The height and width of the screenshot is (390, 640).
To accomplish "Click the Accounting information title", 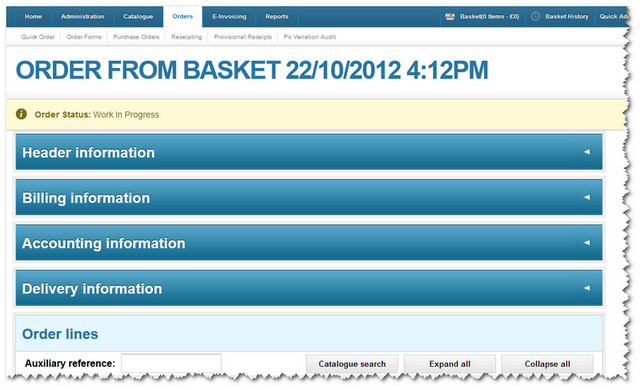I will coord(104,243).
